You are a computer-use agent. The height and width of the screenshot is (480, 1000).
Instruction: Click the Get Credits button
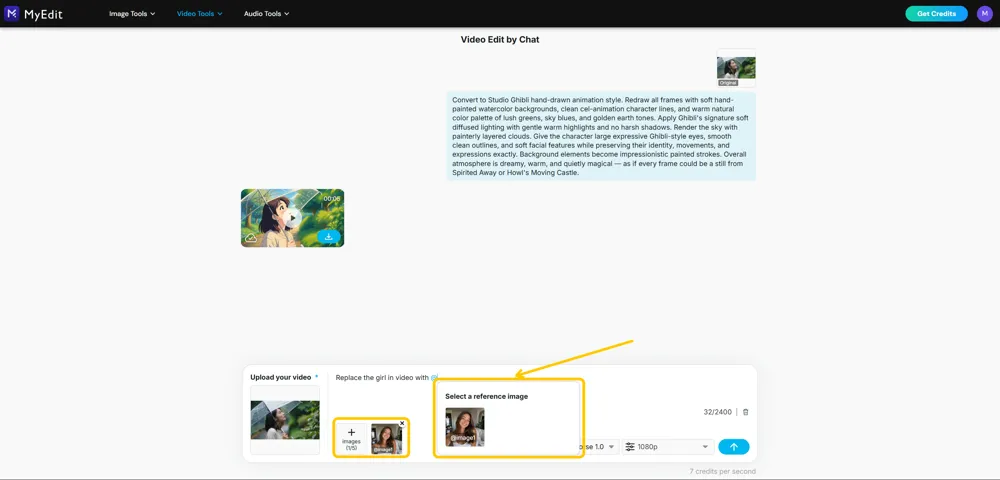(x=936, y=13)
